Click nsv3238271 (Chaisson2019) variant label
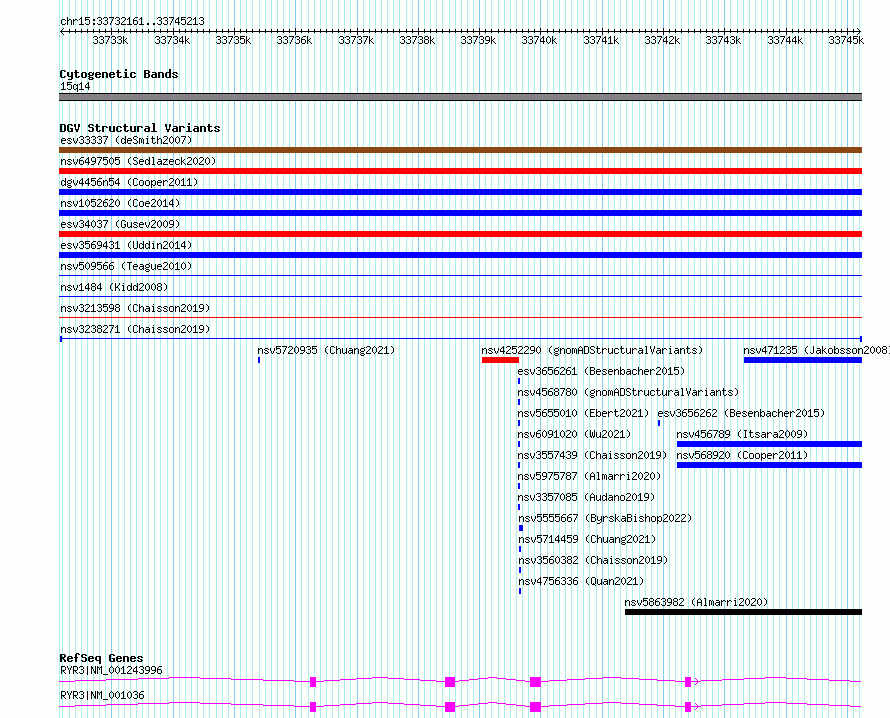890x718 pixels. (135, 329)
